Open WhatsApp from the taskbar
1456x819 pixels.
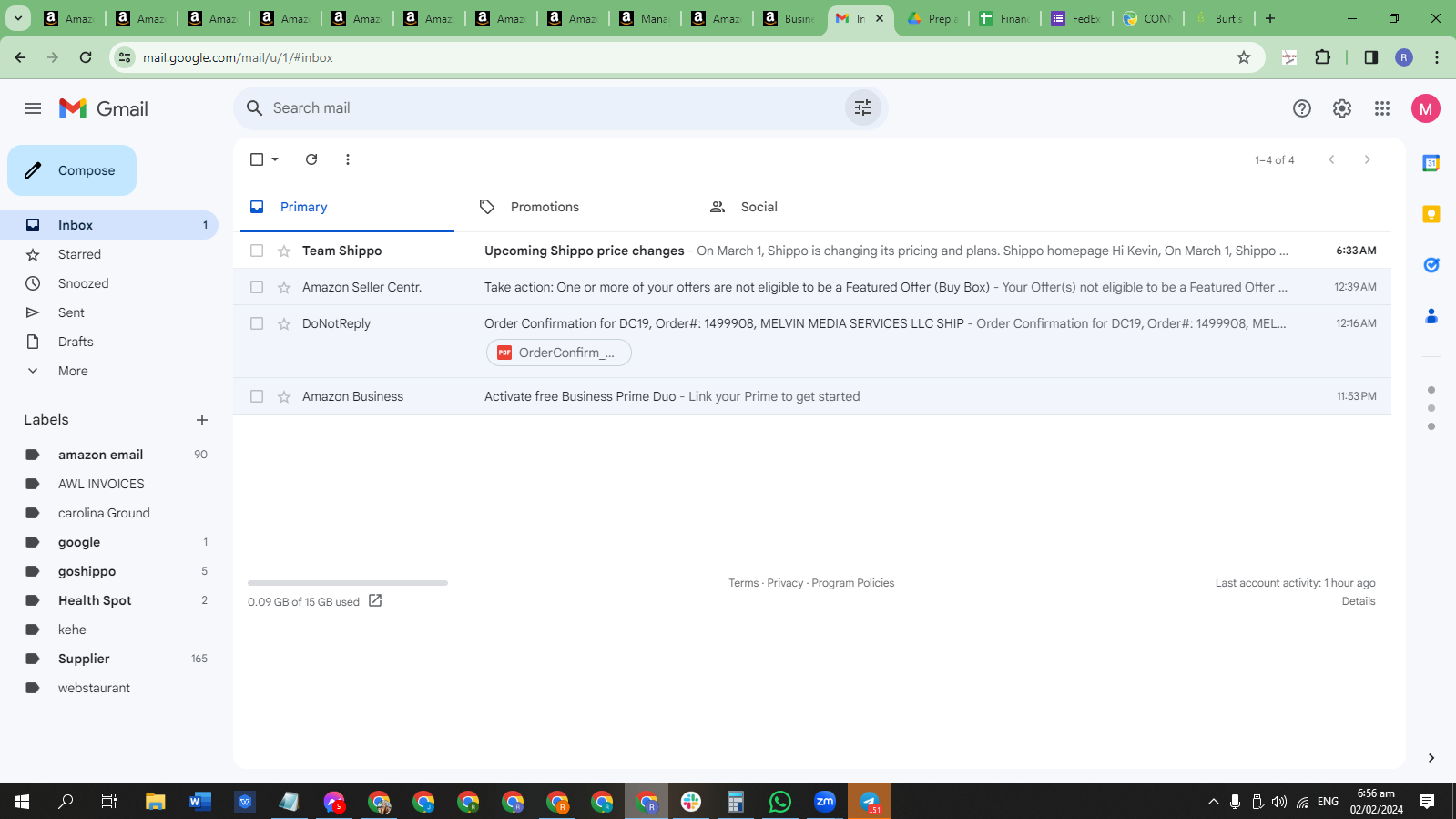coord(780,802)
